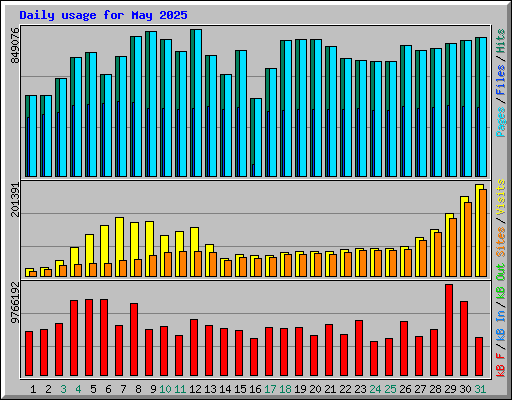Click green day label 11 on x-axis
Image resolution: width=512 pixels, height=400 pixels.
(x=180, y=389)
